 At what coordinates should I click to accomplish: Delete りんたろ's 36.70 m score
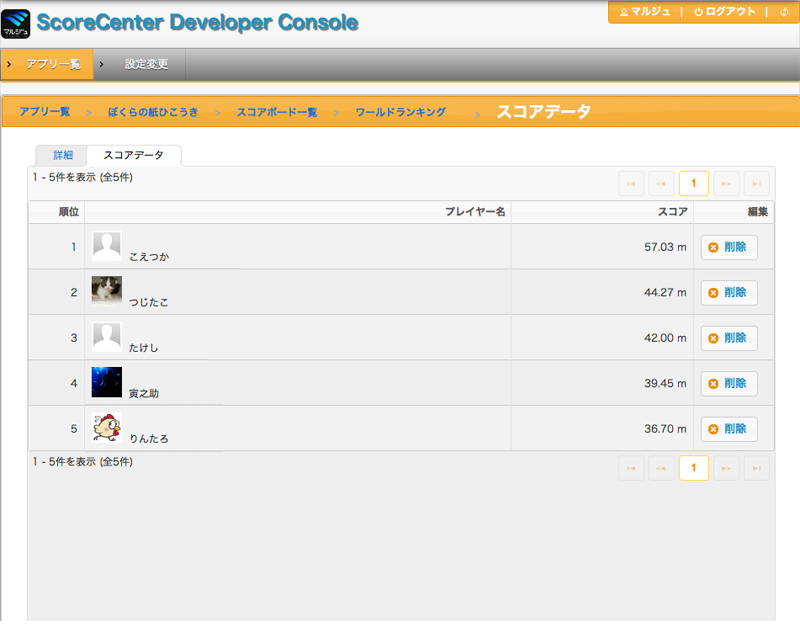(729, 429)
